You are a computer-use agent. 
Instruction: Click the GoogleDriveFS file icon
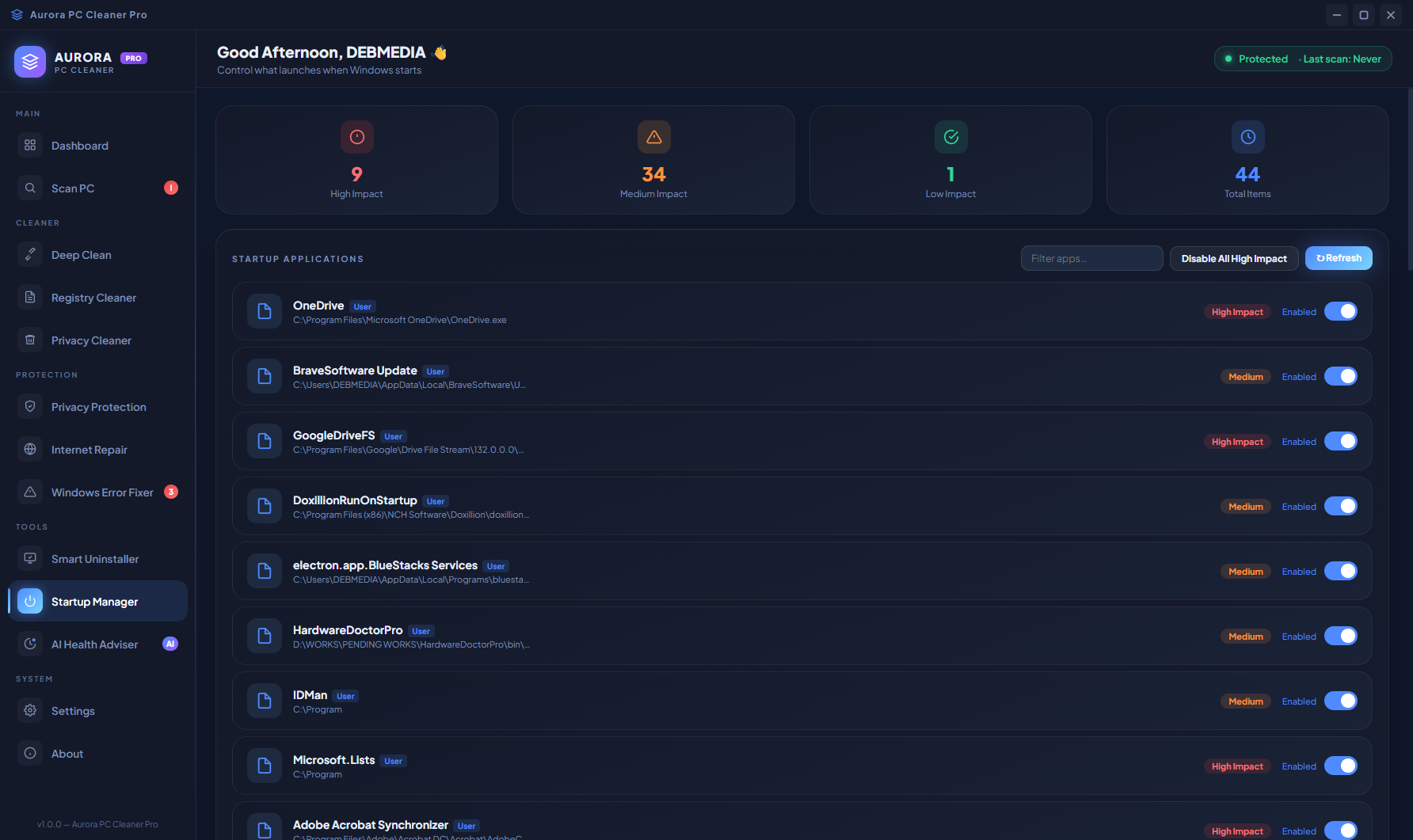coord(265,441)
